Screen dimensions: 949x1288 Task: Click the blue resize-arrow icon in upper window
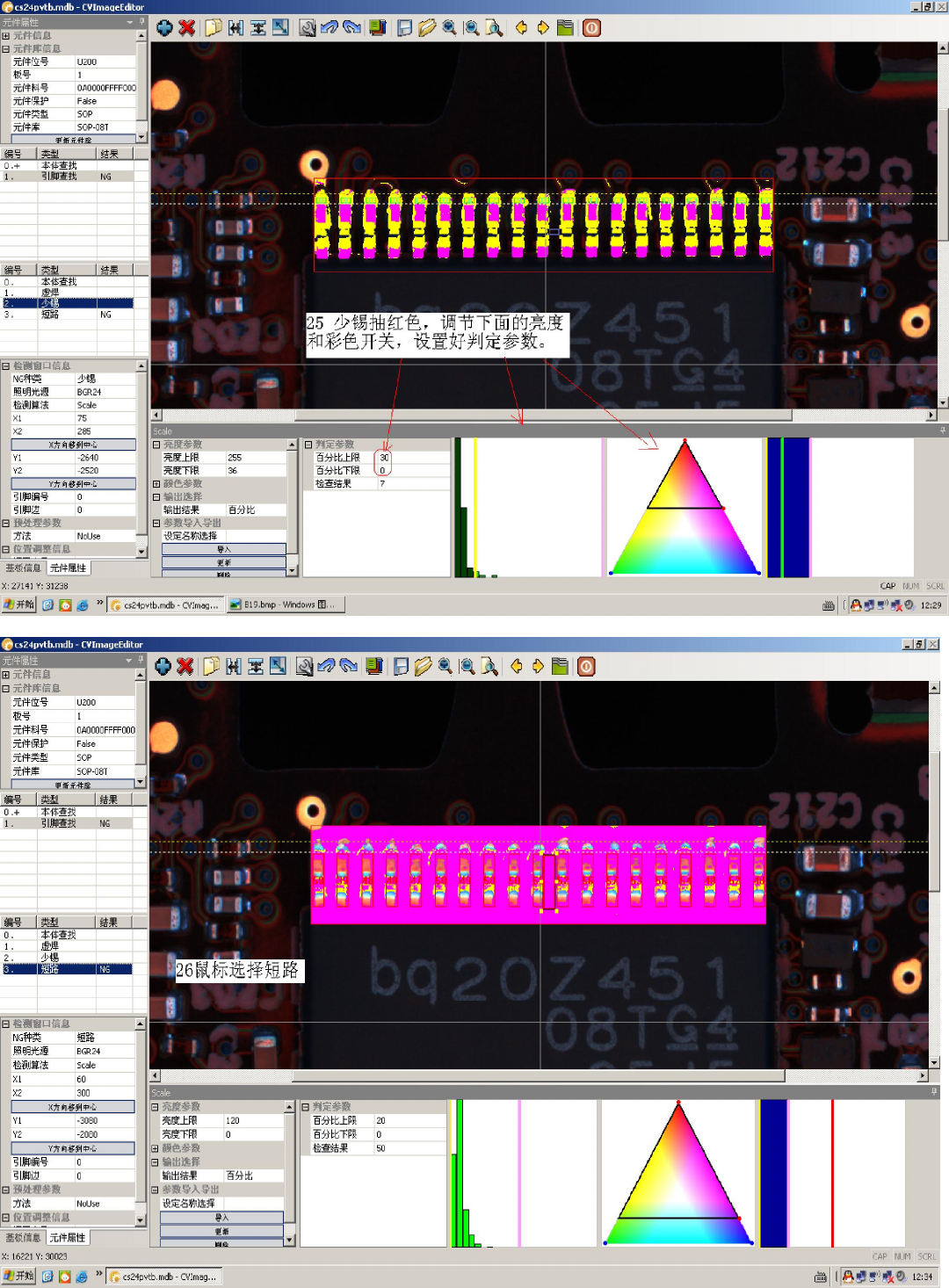(x=280, y=28)
